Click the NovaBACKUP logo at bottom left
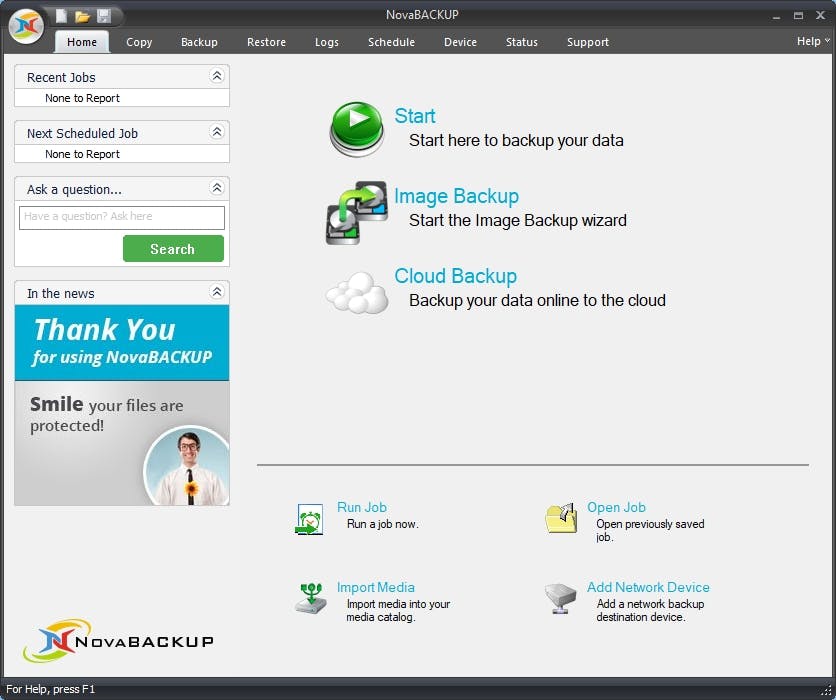The image size is (836, 700). (x=118, y=640)
